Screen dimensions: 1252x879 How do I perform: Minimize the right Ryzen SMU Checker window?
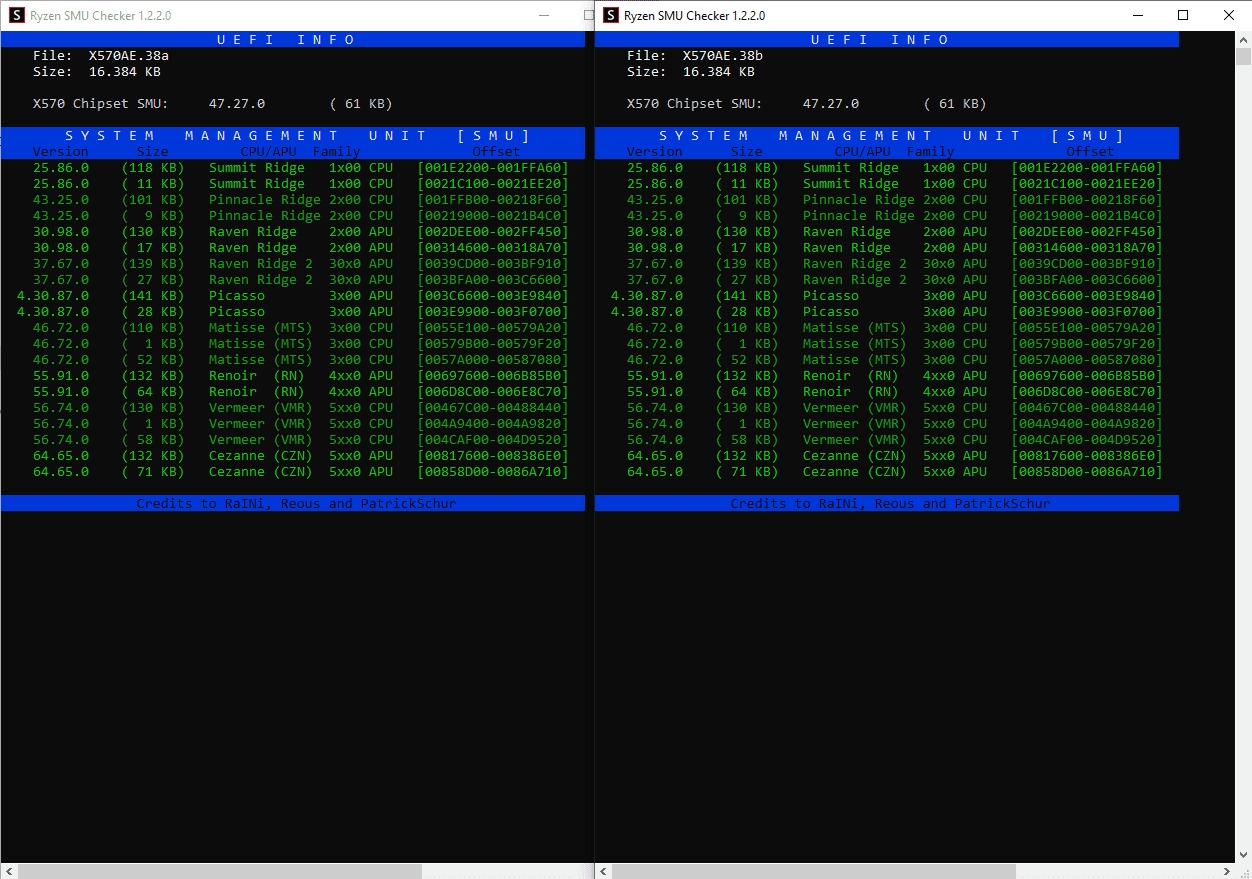[x=1137, y=15]
